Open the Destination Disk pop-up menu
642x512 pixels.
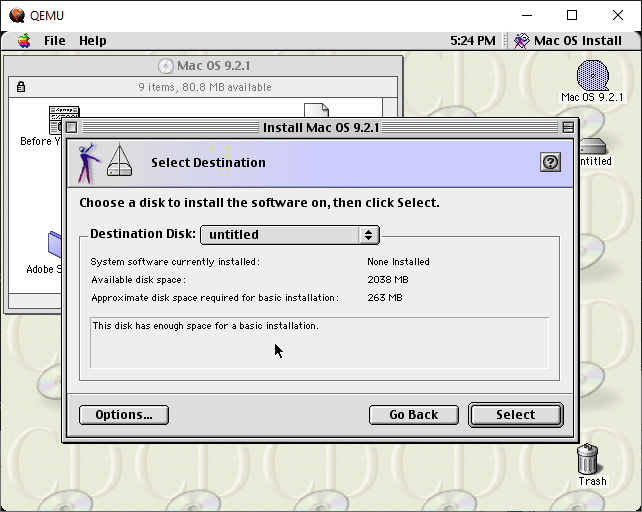point(289,235)
